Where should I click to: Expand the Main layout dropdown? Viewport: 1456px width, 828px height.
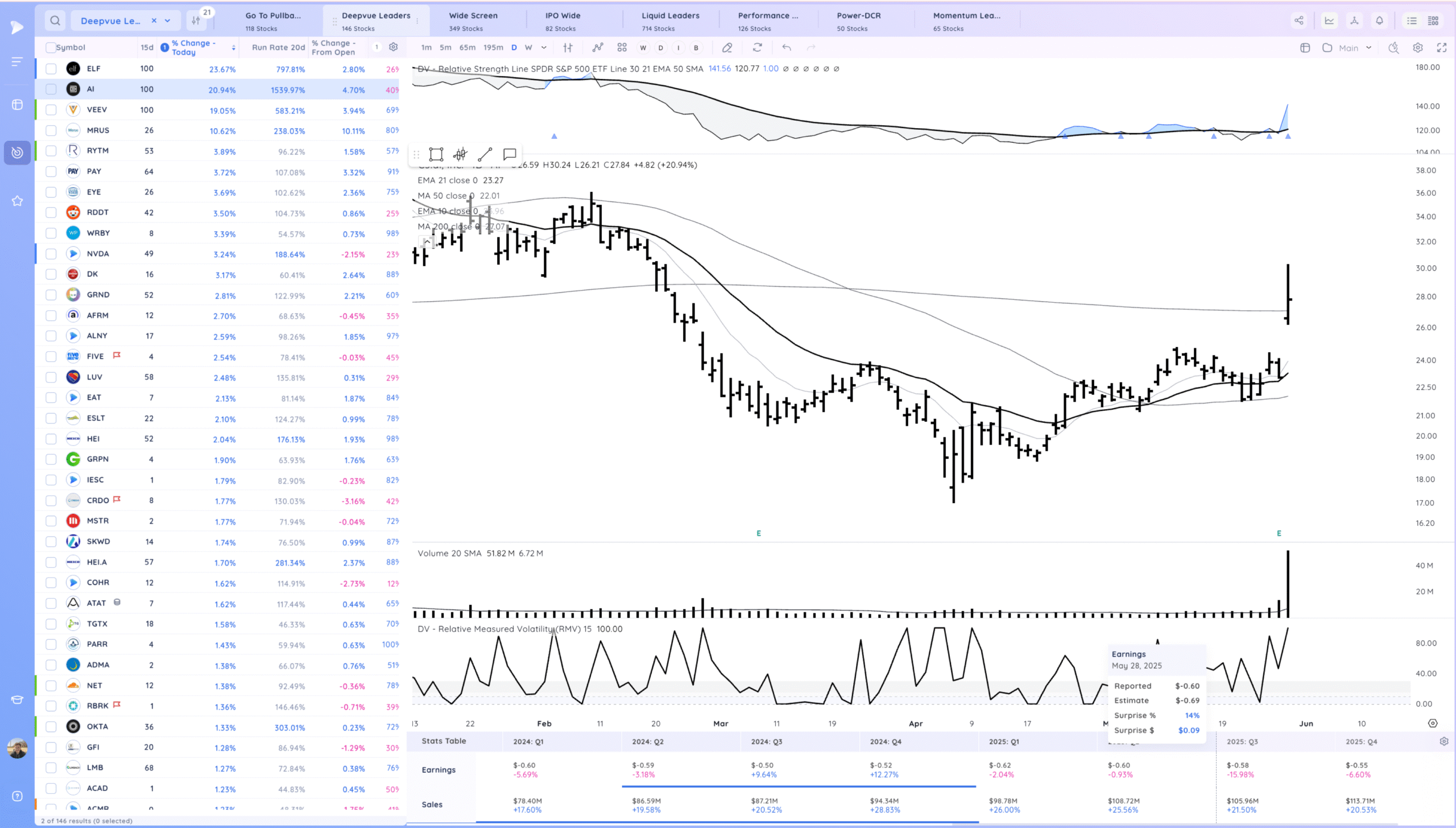coord(1368,48)
